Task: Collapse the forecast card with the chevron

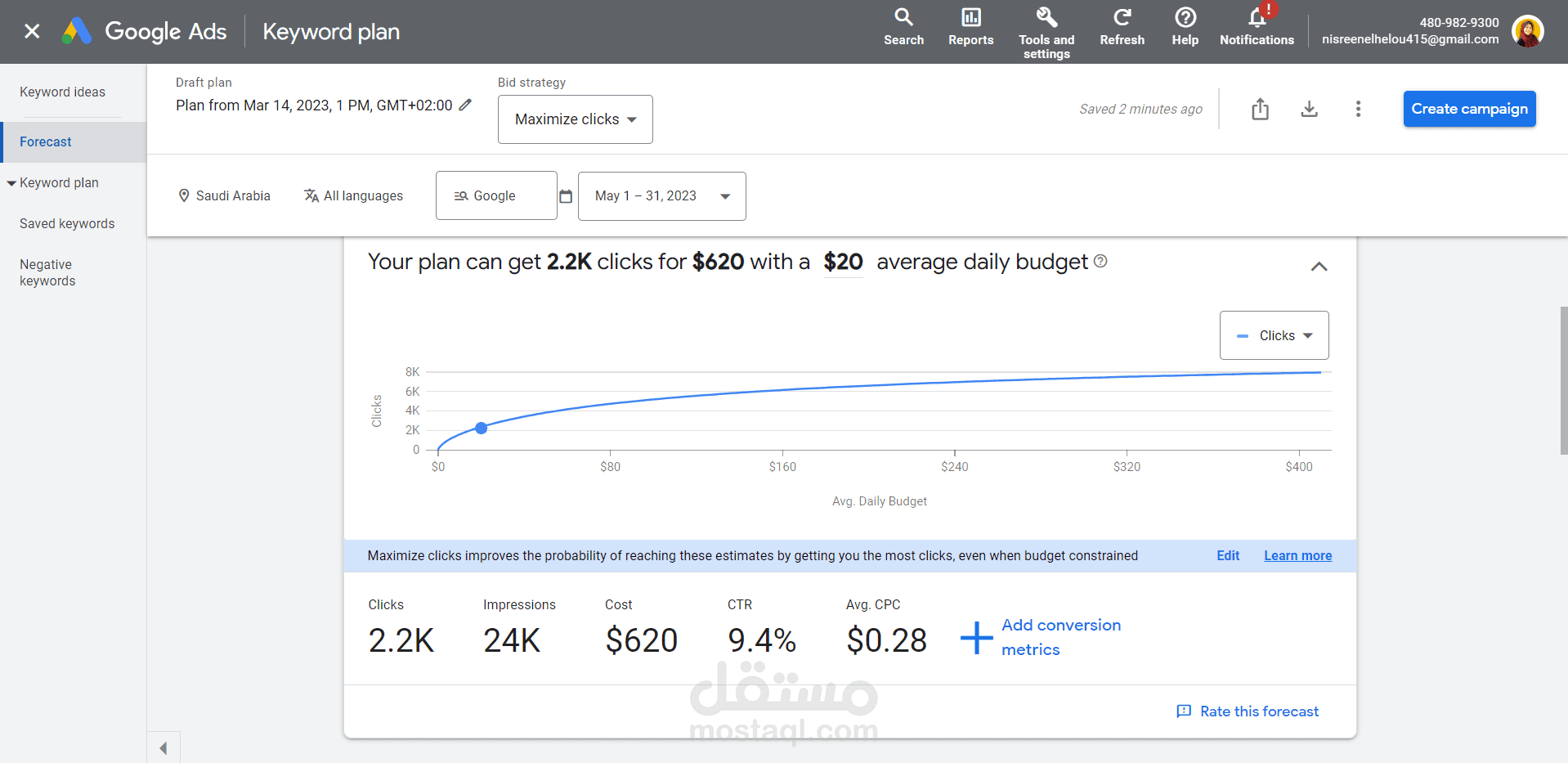Action: click(x=1319, y=267)
